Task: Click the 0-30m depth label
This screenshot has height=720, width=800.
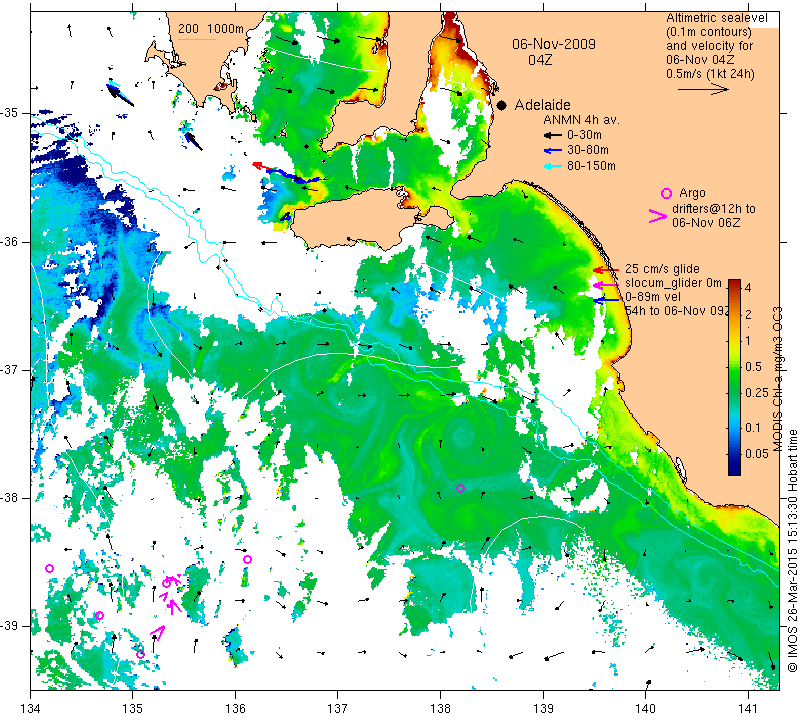Action: pyautogui.click(x=584, y=135)
